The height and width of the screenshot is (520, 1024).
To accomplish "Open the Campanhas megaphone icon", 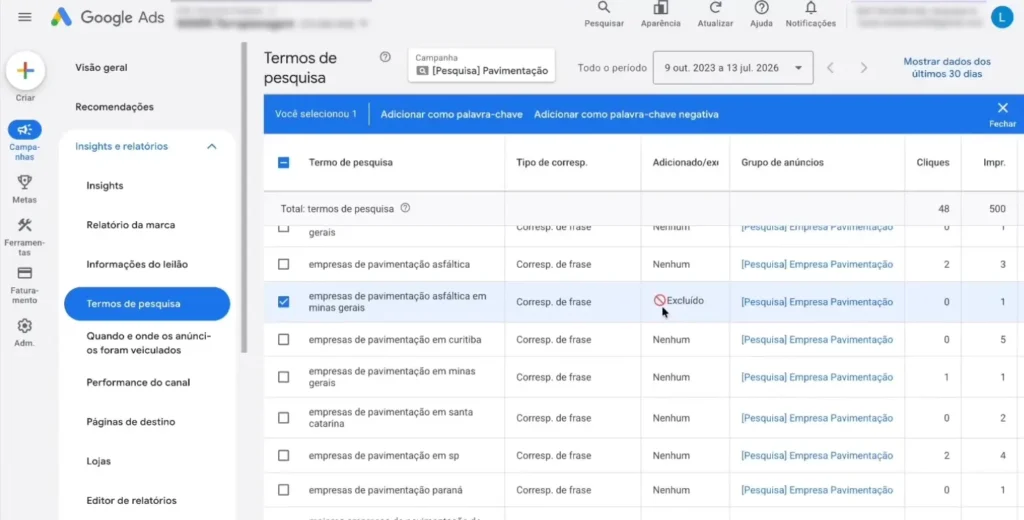I will [25, 131].
